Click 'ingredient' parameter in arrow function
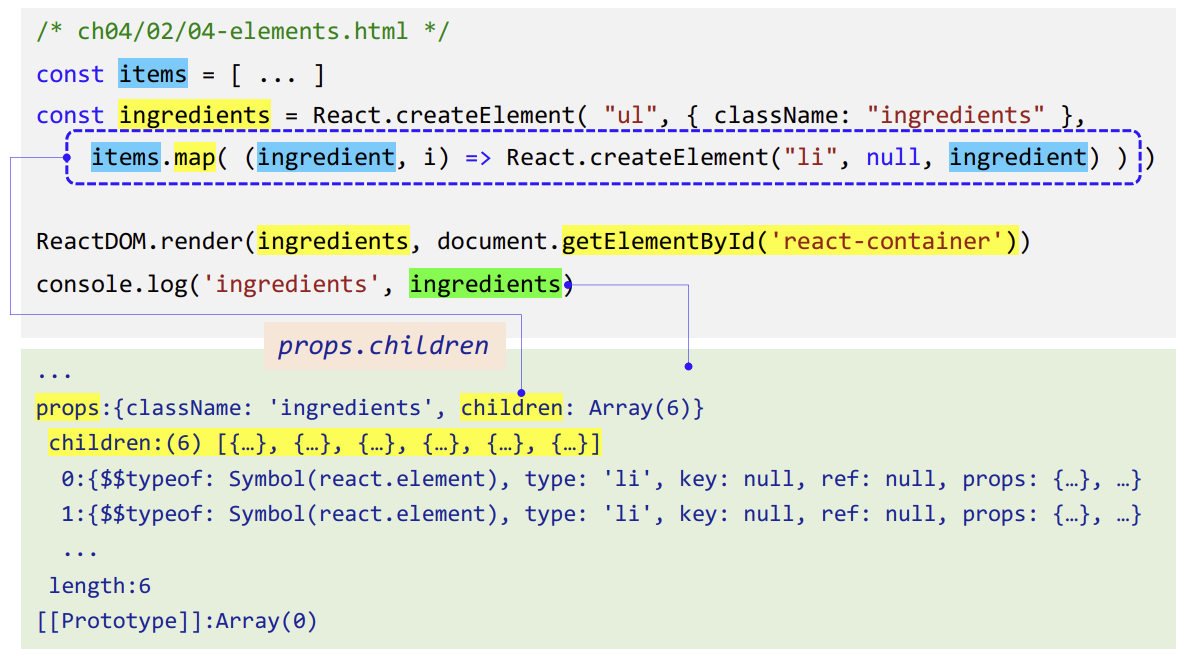 click(x=326, y=157)
